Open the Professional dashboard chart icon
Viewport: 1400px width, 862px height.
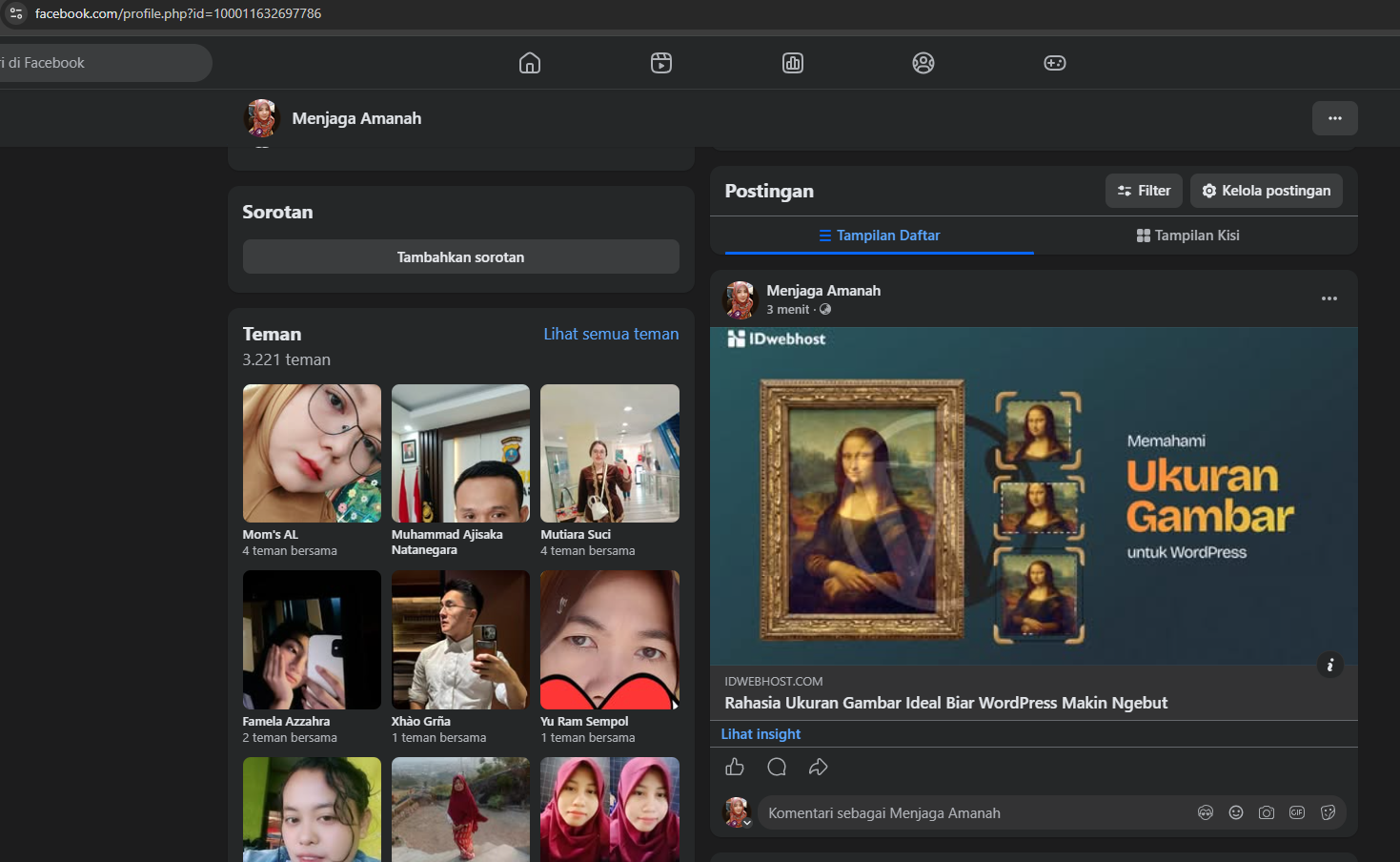tap(793, 63)
